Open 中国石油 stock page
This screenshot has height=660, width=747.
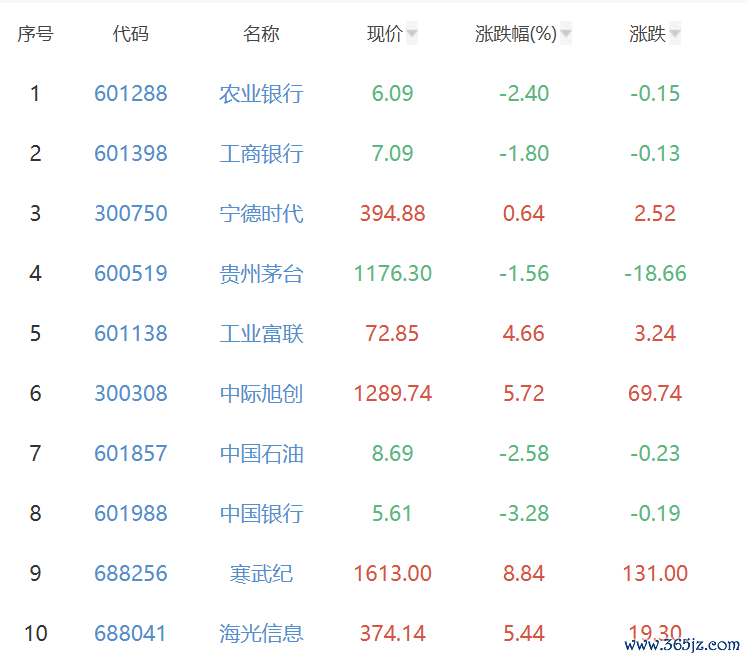click(261, 454)
